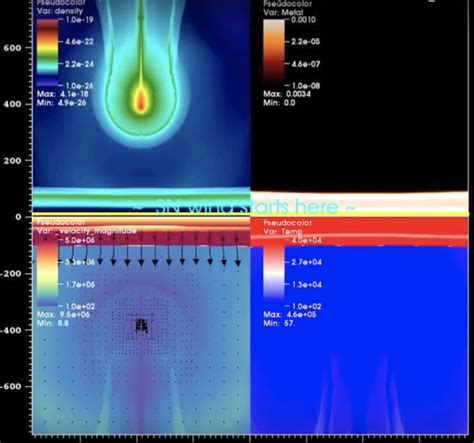Click the Temp legend value 4.0e+04

click(307, 240)
